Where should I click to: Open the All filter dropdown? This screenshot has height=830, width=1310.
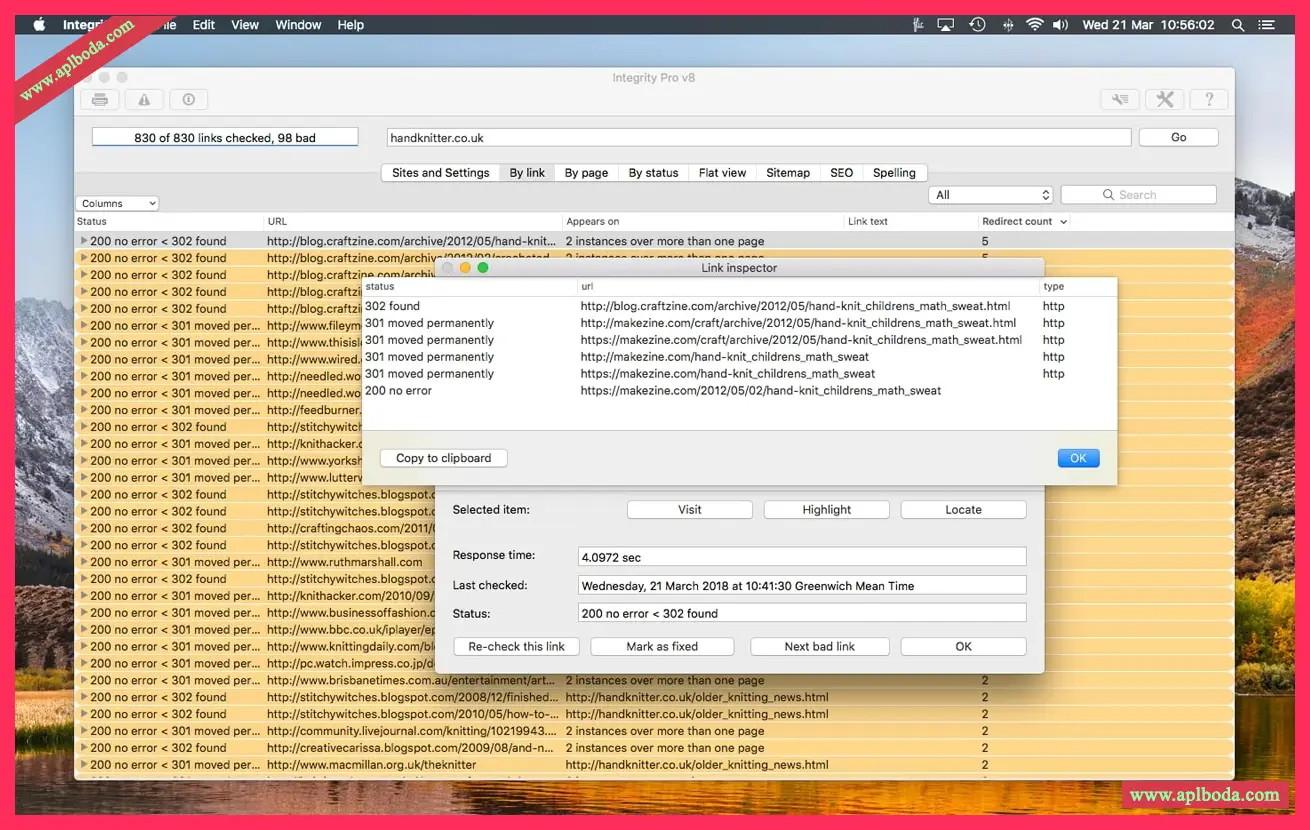coord(991,195)
